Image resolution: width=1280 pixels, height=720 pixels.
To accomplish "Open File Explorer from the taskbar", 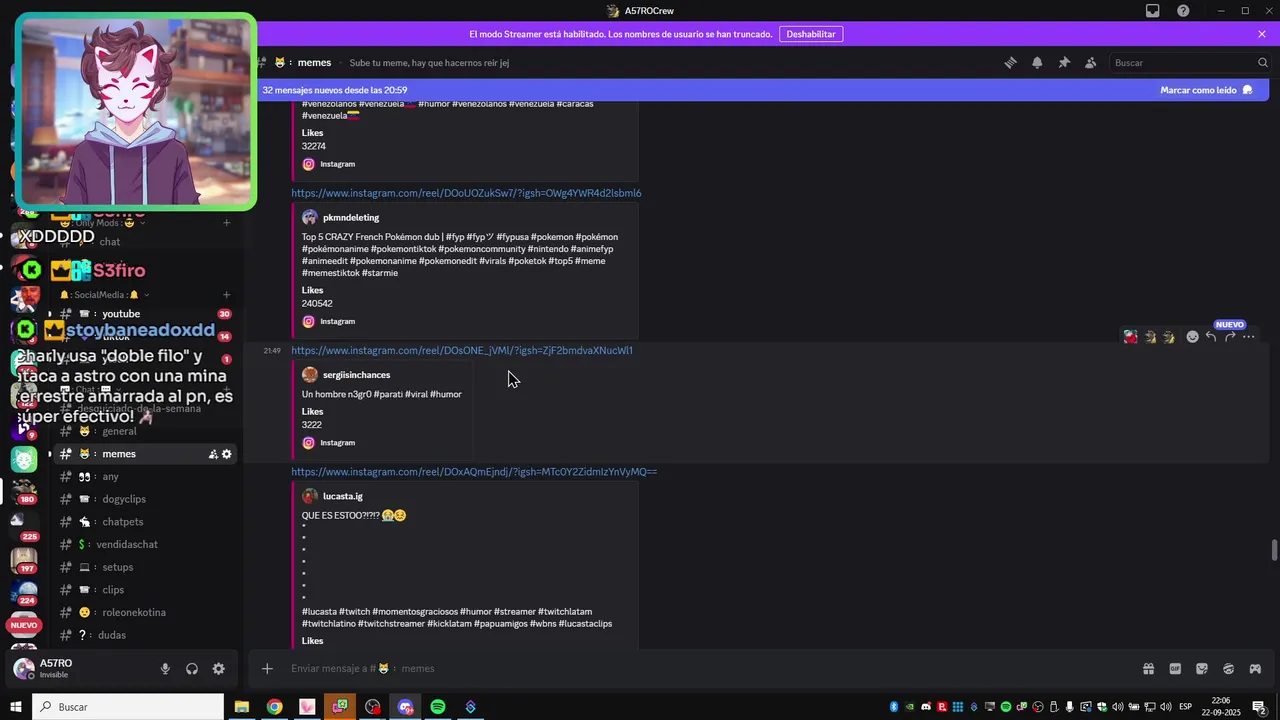I will [242, 707].
